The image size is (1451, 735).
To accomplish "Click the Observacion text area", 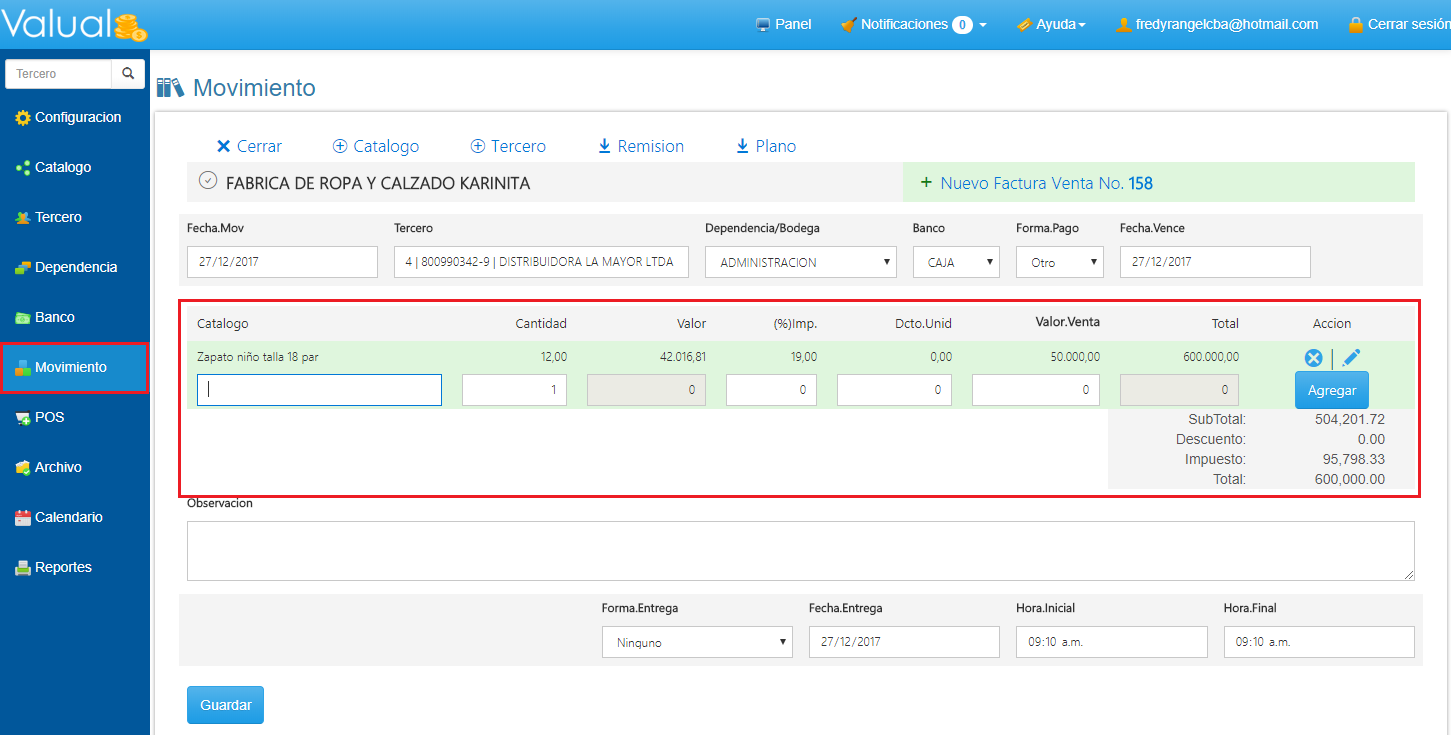I will pos(800,550).
